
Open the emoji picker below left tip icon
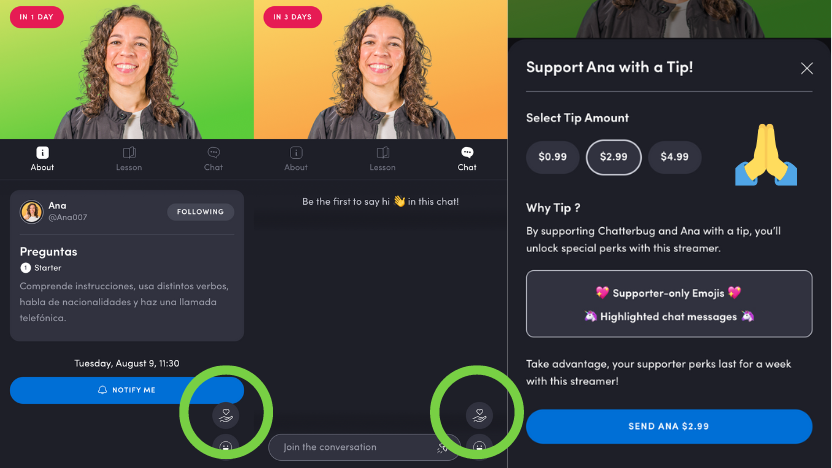pyautogui.click(x=226, y=446)
